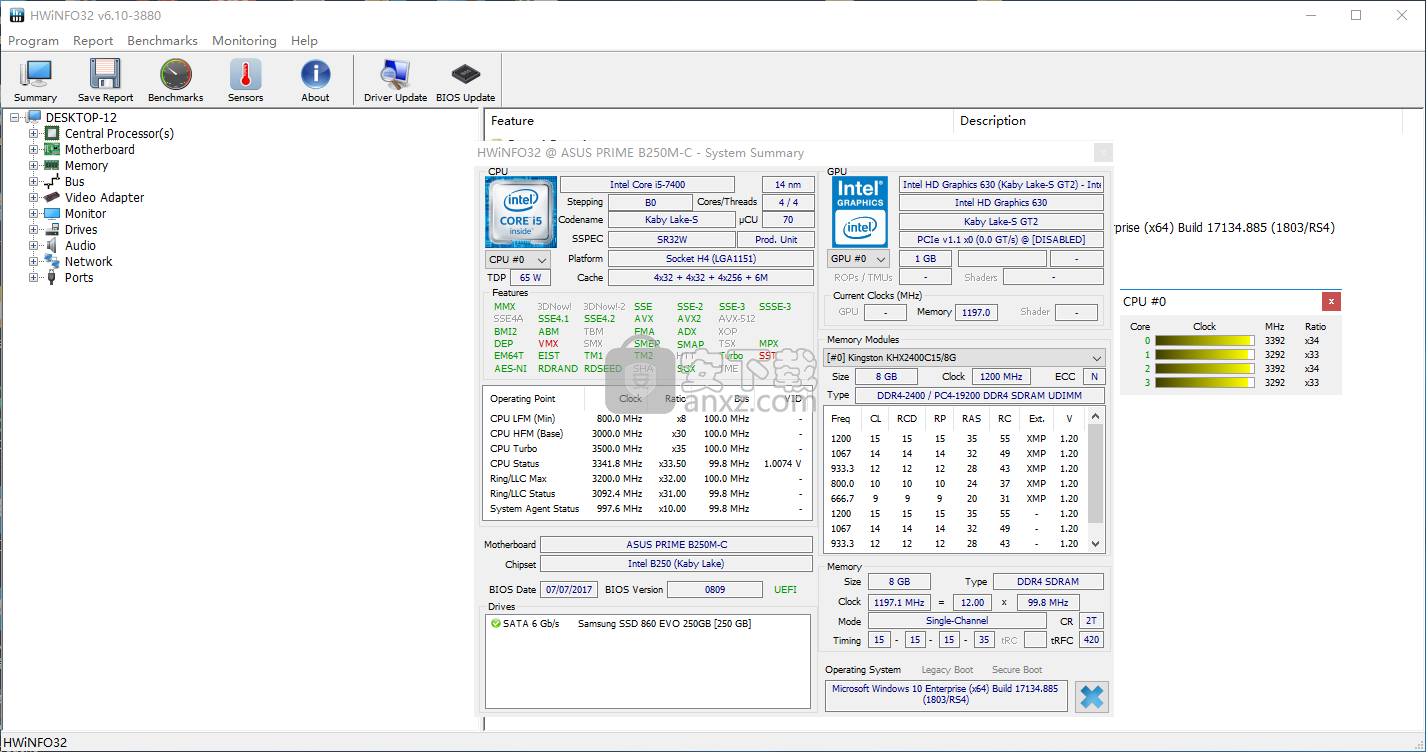Click the BIOS Date 07/07/2017 field
Viewport: 1426px width, 752px height.
569,589
